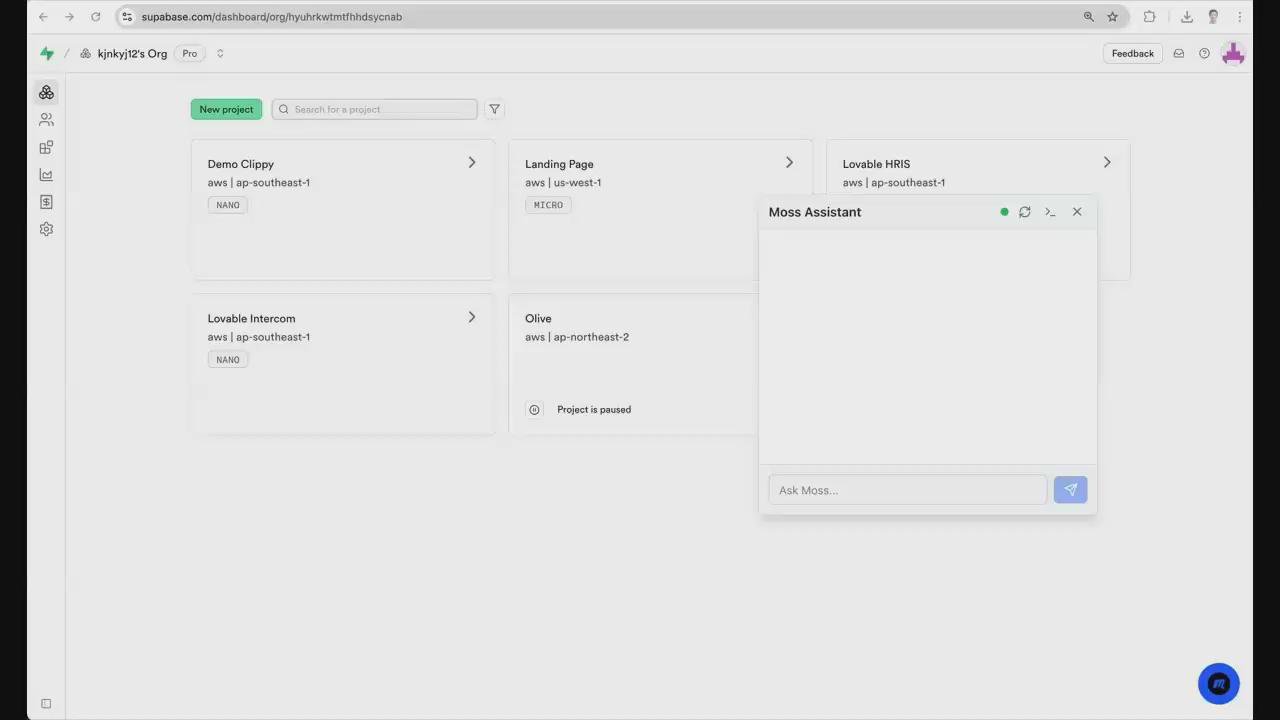
Task: Open the Lovable Intercom project title
Action: pos(251,318)
